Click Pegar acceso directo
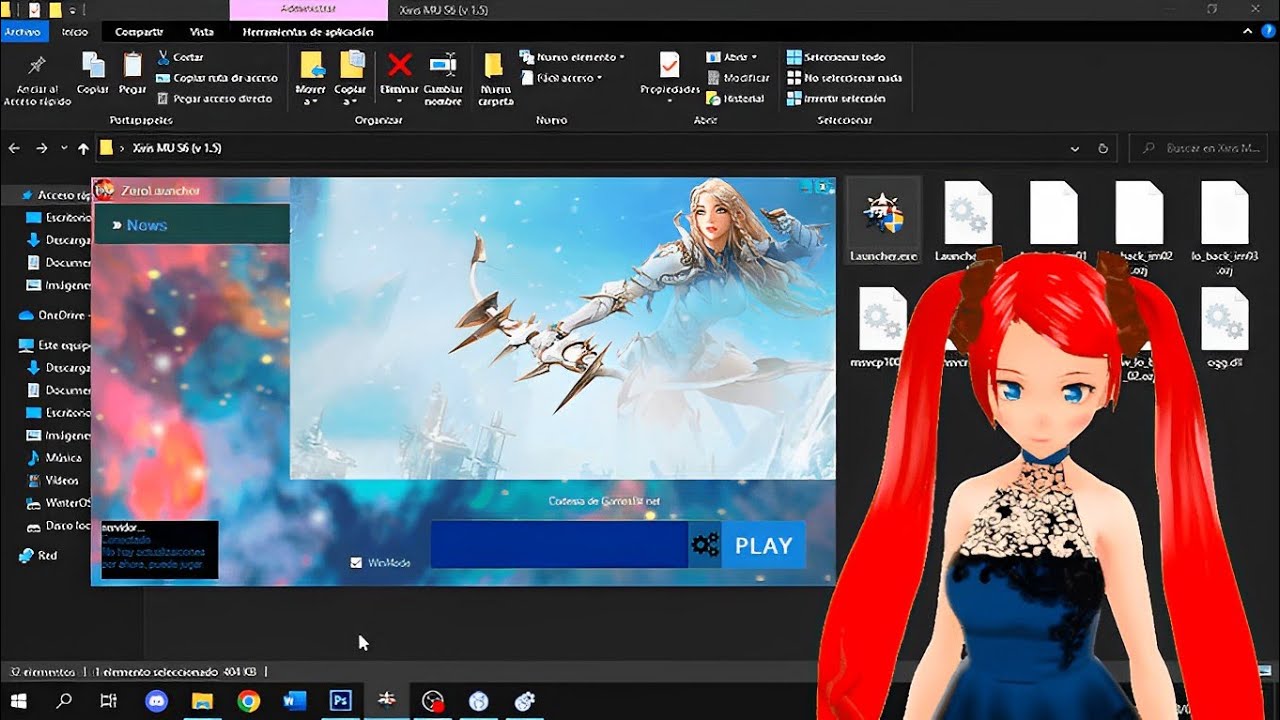 [x=215, y=98]
